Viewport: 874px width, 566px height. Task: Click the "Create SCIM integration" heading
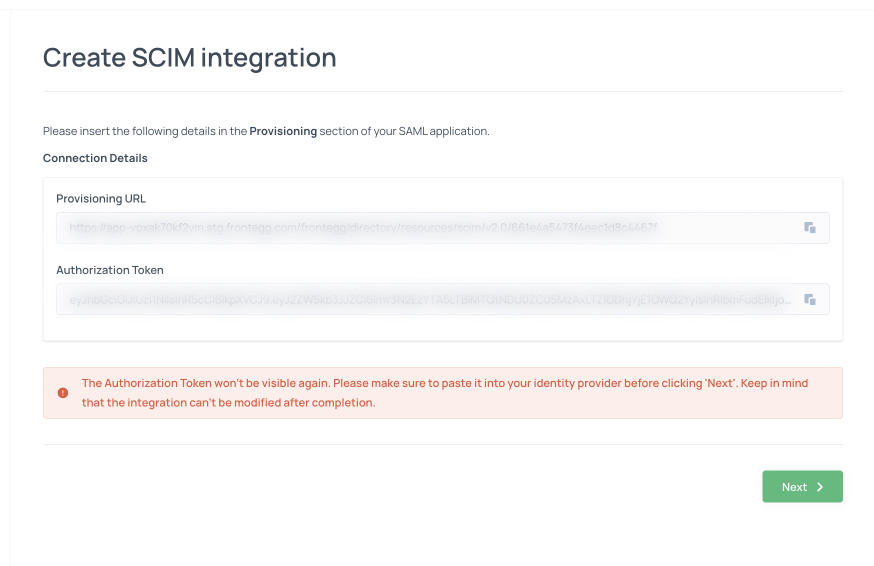tap(189, 58)
